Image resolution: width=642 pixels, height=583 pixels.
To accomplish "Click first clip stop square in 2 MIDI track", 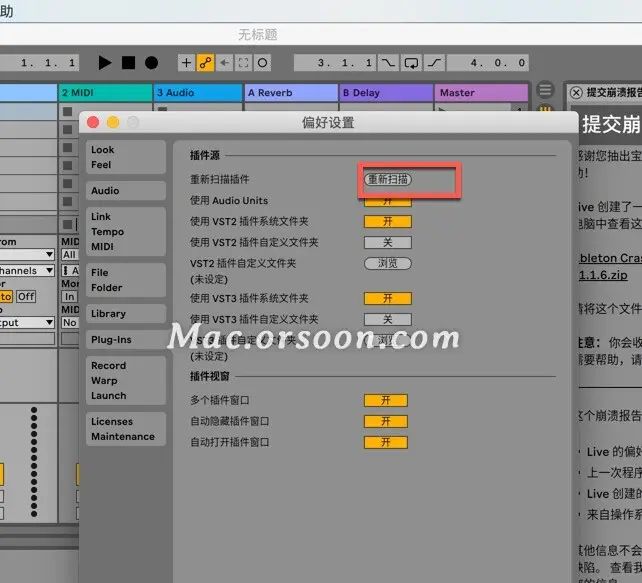I will [x=68, y=111].
